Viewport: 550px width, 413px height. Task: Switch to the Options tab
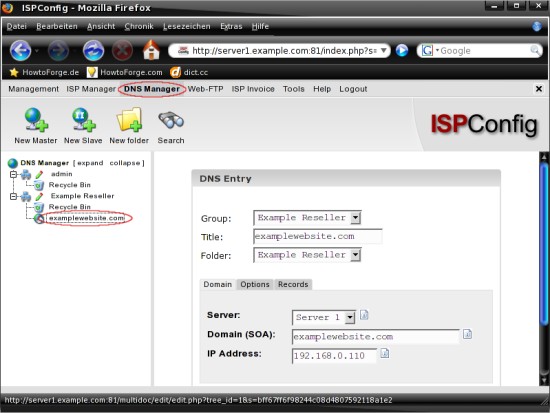point(255,284)
